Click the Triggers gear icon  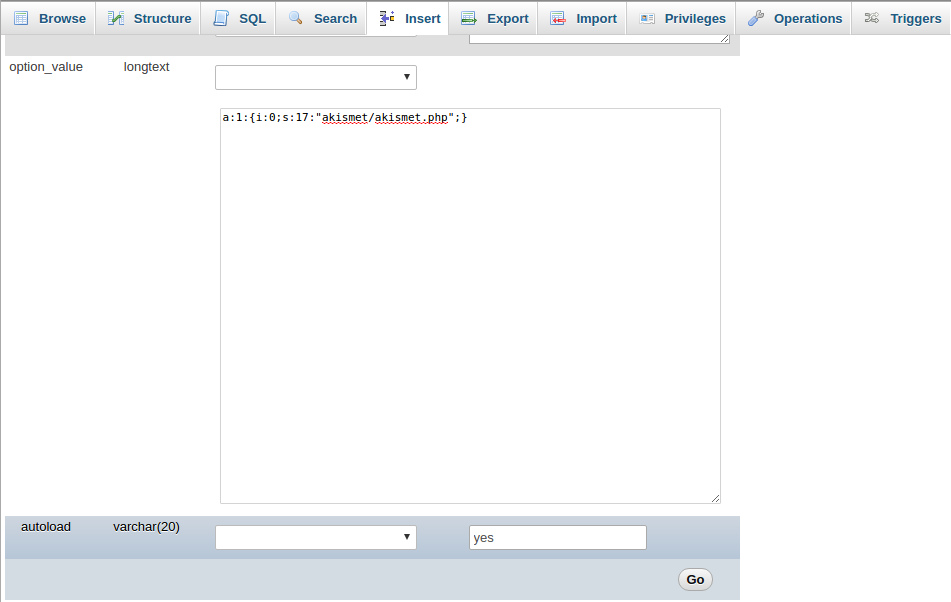[x=871, y=18]
